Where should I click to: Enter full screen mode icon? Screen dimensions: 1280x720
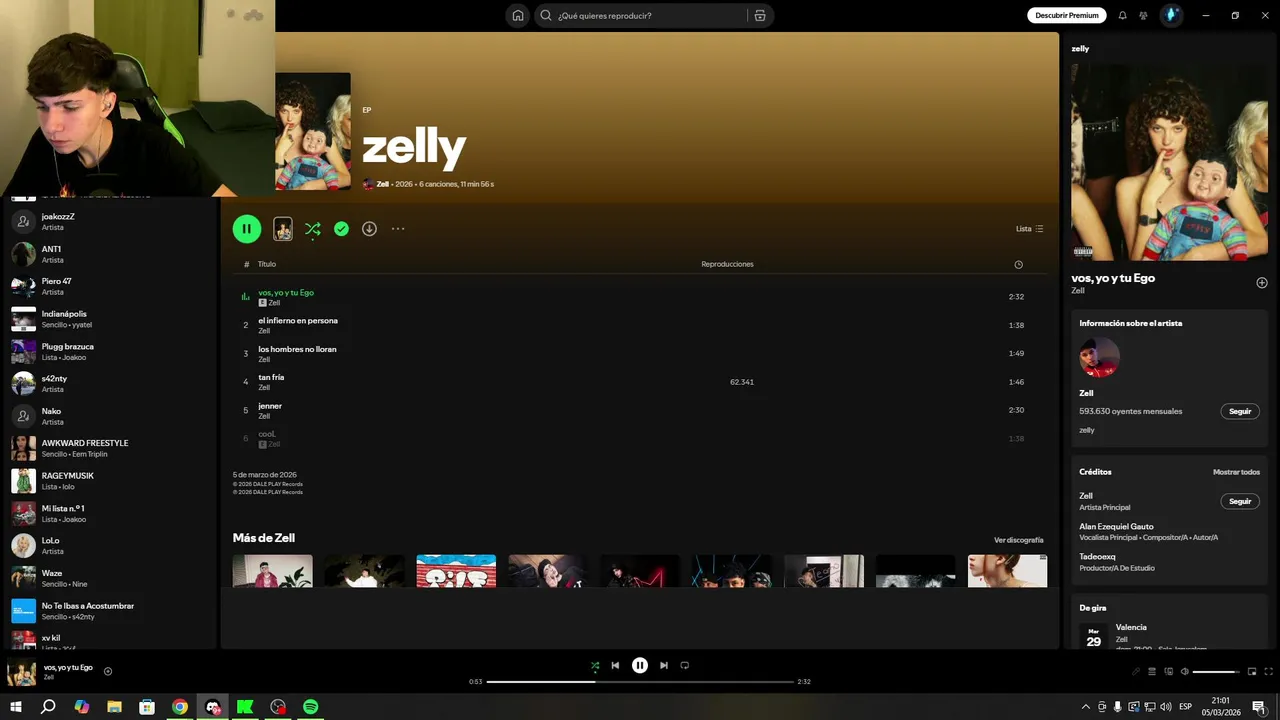click(x=1269, y=672)
